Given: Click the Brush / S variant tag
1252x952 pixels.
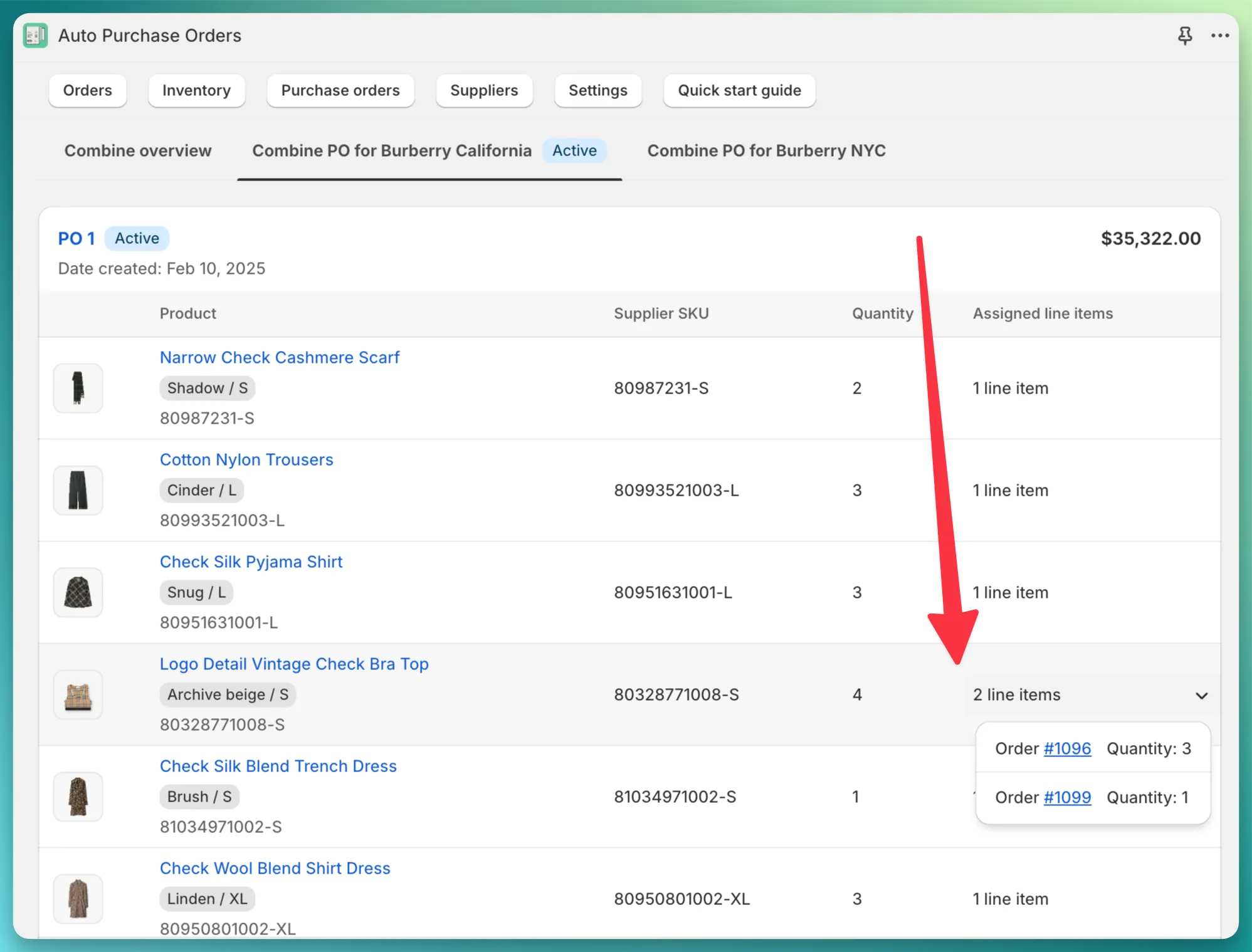Looking at the screenshot, I should tap(199, 797).
